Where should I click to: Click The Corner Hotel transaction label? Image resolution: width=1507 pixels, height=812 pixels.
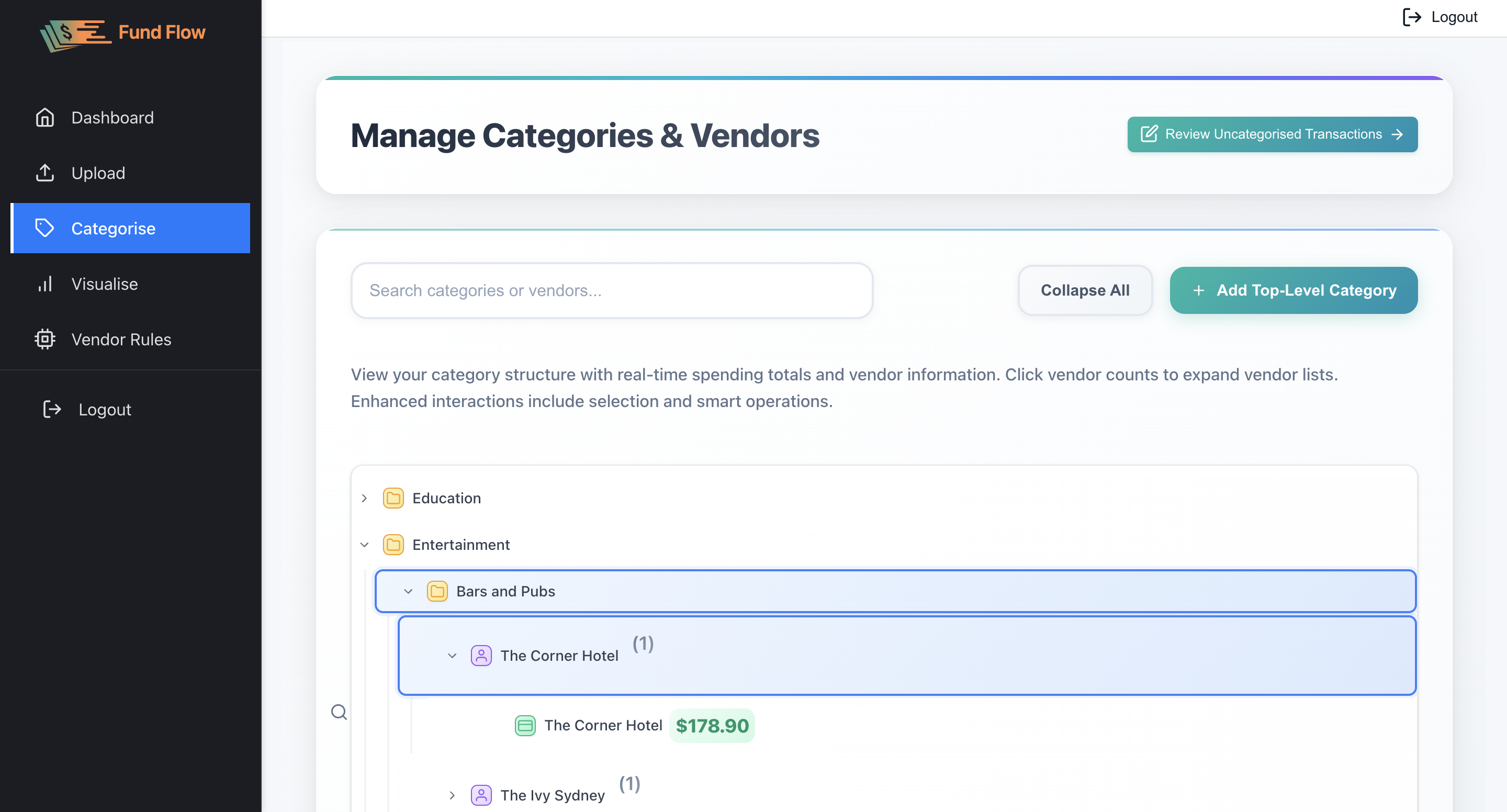[603, 726]
